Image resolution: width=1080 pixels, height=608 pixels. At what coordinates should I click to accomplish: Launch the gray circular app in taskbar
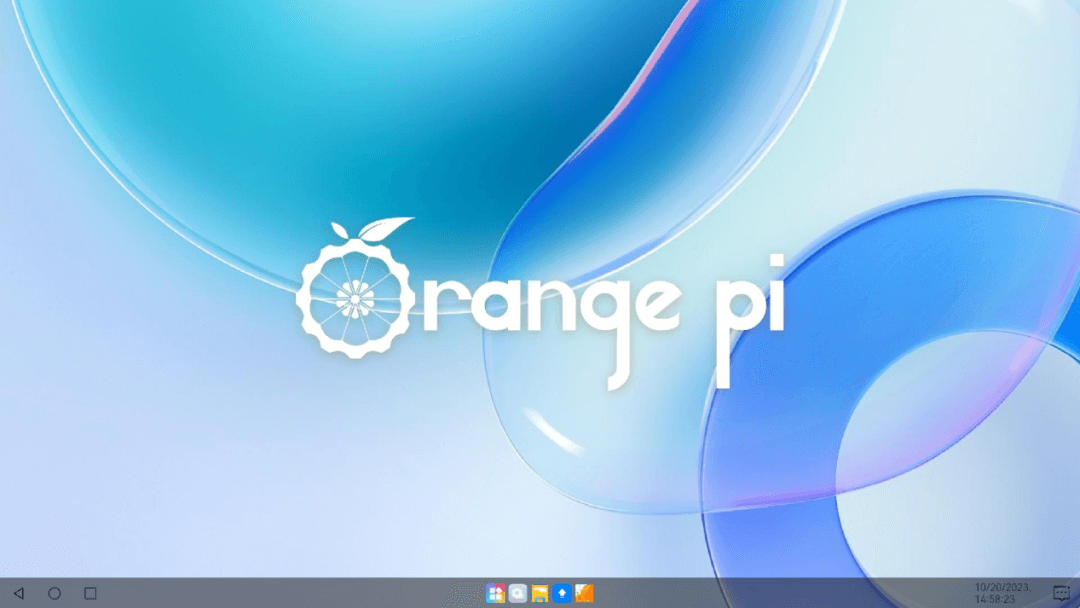[518, 593]
